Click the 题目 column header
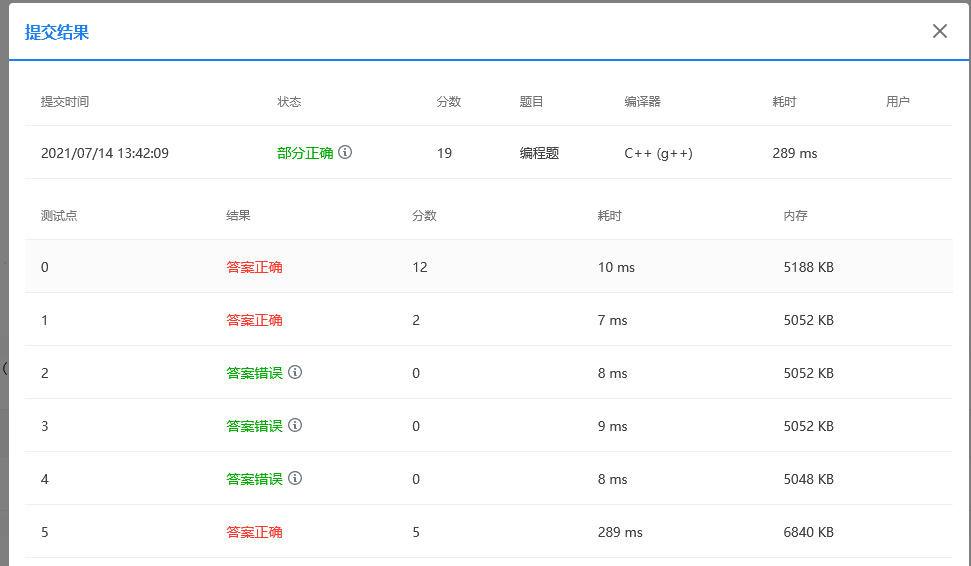The height and width of the screenshot is (566, 971). [x=531, y=102]
